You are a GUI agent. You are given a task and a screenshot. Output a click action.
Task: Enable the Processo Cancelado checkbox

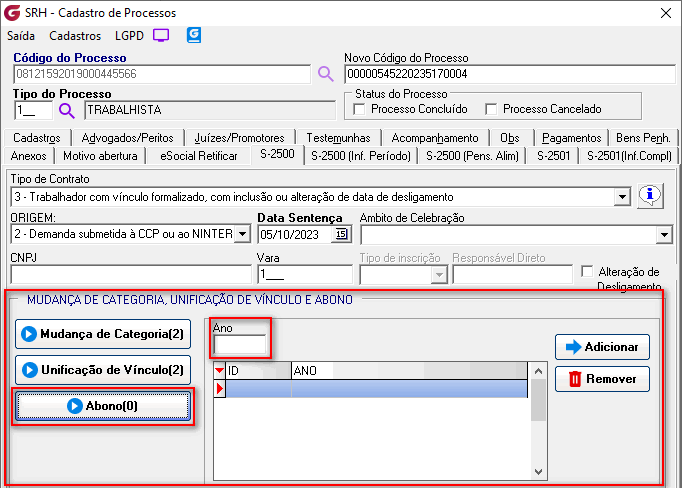[x=491, y=109]
